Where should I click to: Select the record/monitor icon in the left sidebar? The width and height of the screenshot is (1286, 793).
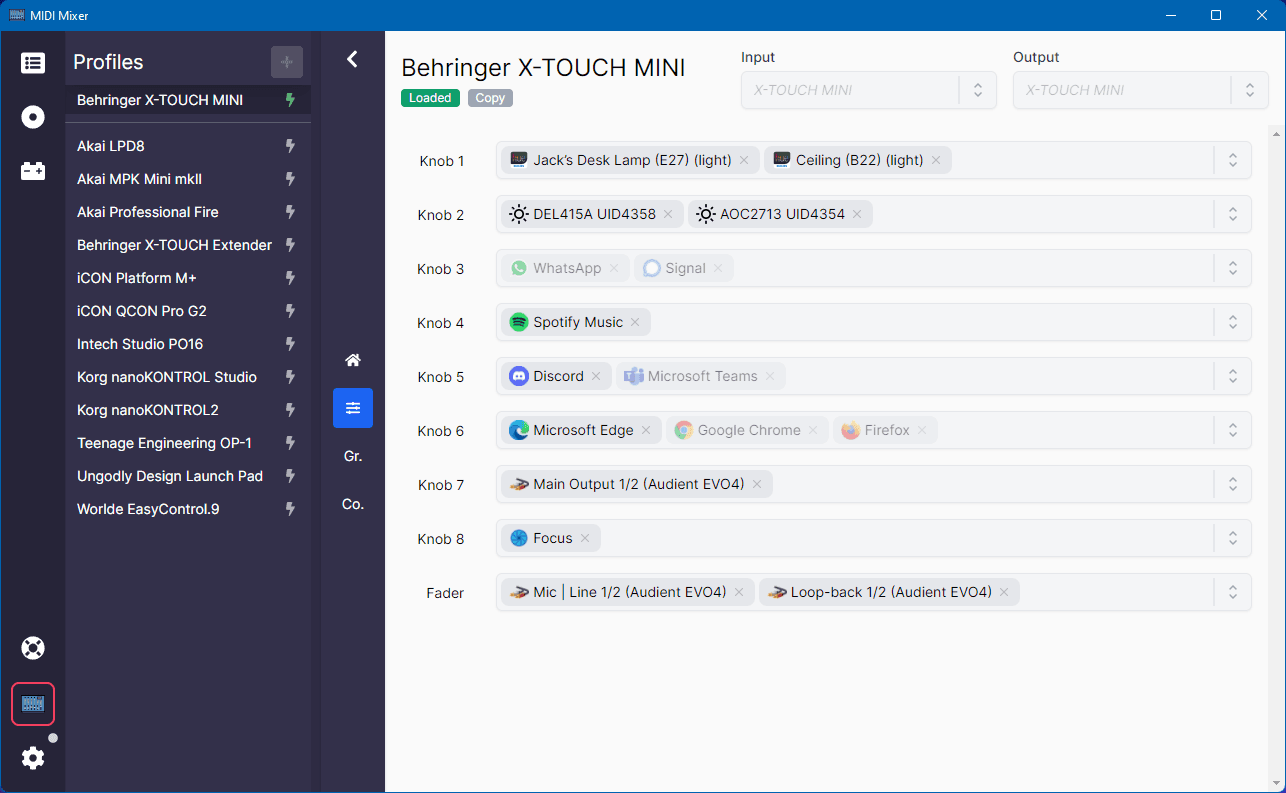click(x=33, y=117)
